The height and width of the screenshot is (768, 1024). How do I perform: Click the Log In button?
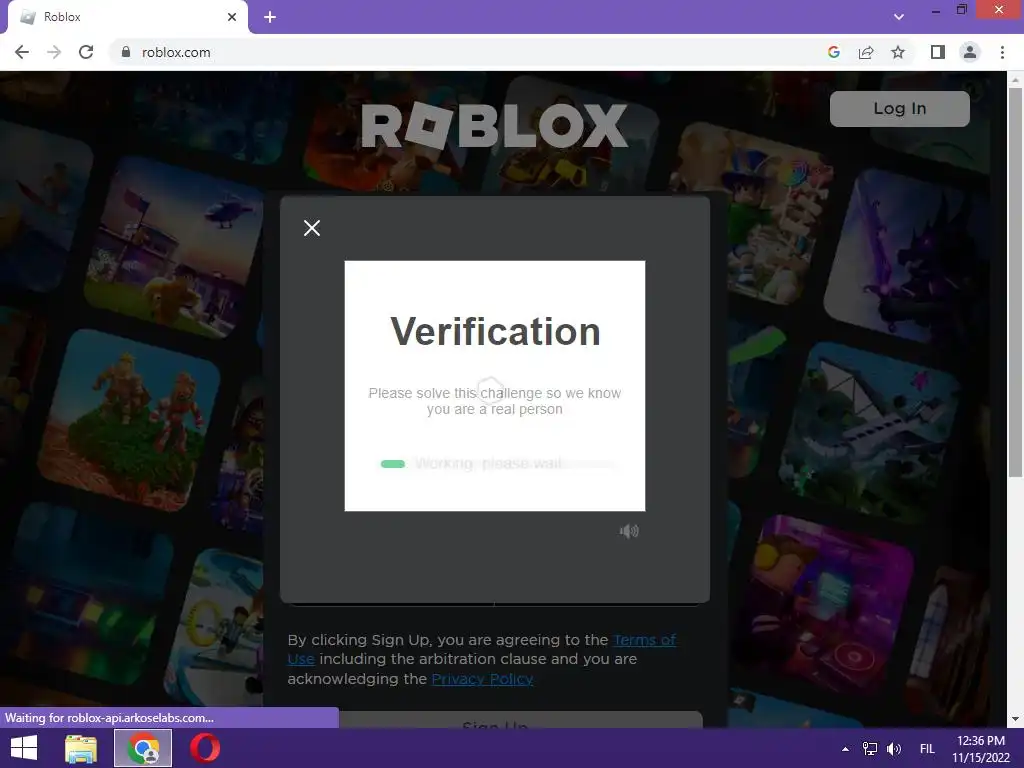pos(899,108)
